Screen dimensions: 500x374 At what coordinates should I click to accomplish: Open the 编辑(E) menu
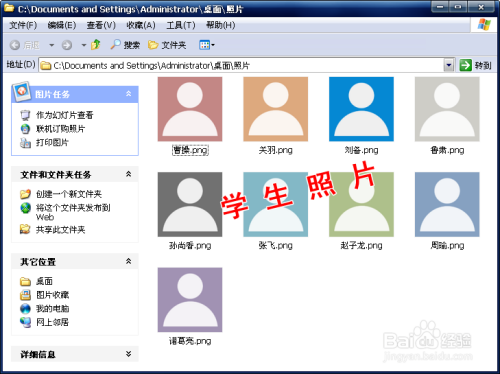click(62, 25)
